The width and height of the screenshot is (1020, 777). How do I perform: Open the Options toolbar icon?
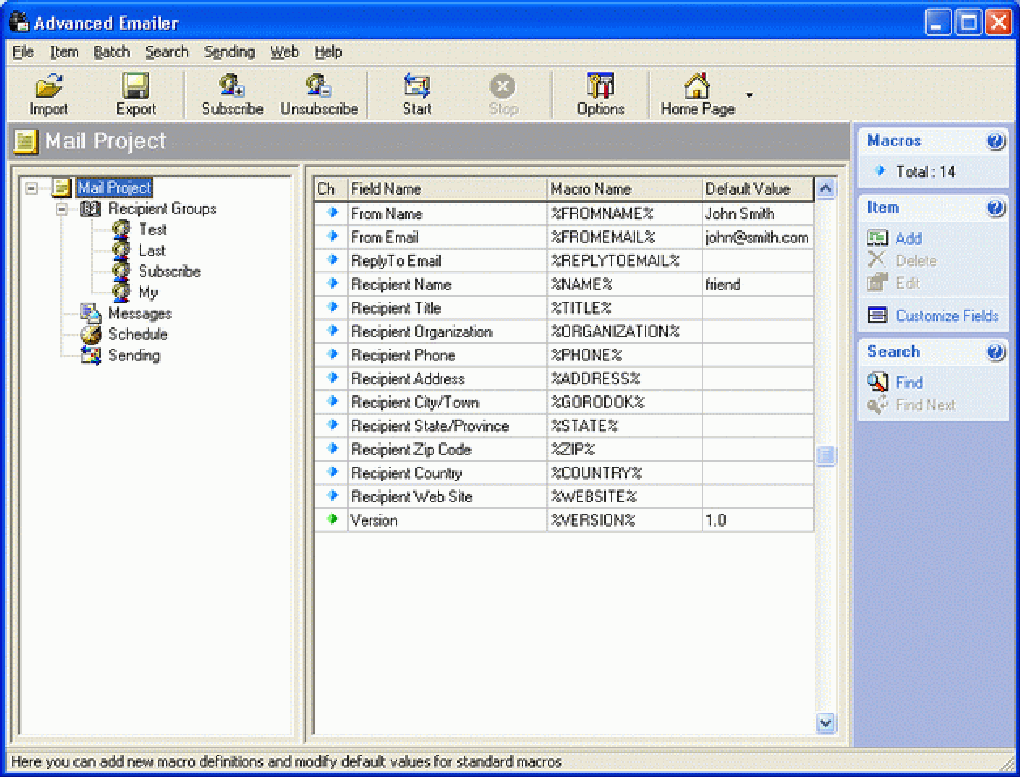click(600, 86)
